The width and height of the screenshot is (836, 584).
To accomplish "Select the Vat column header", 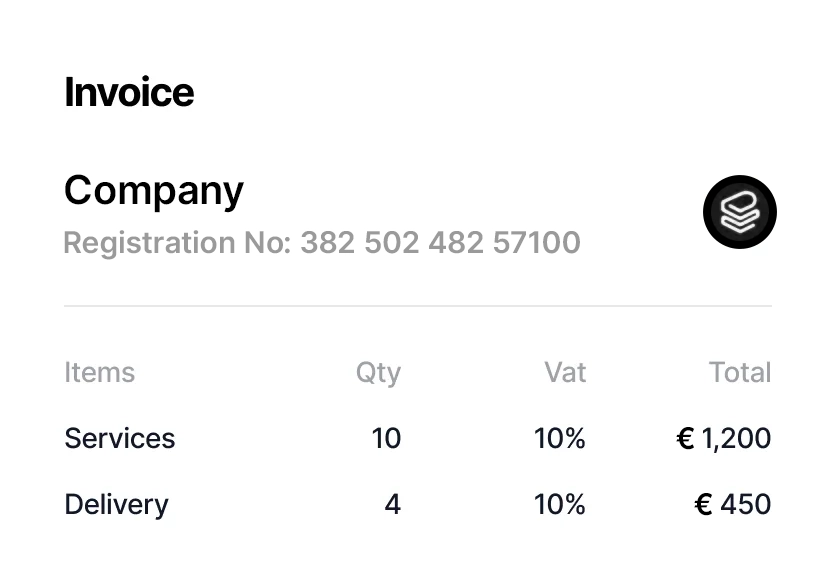I will pyautogui.click(x=565, y=372).
